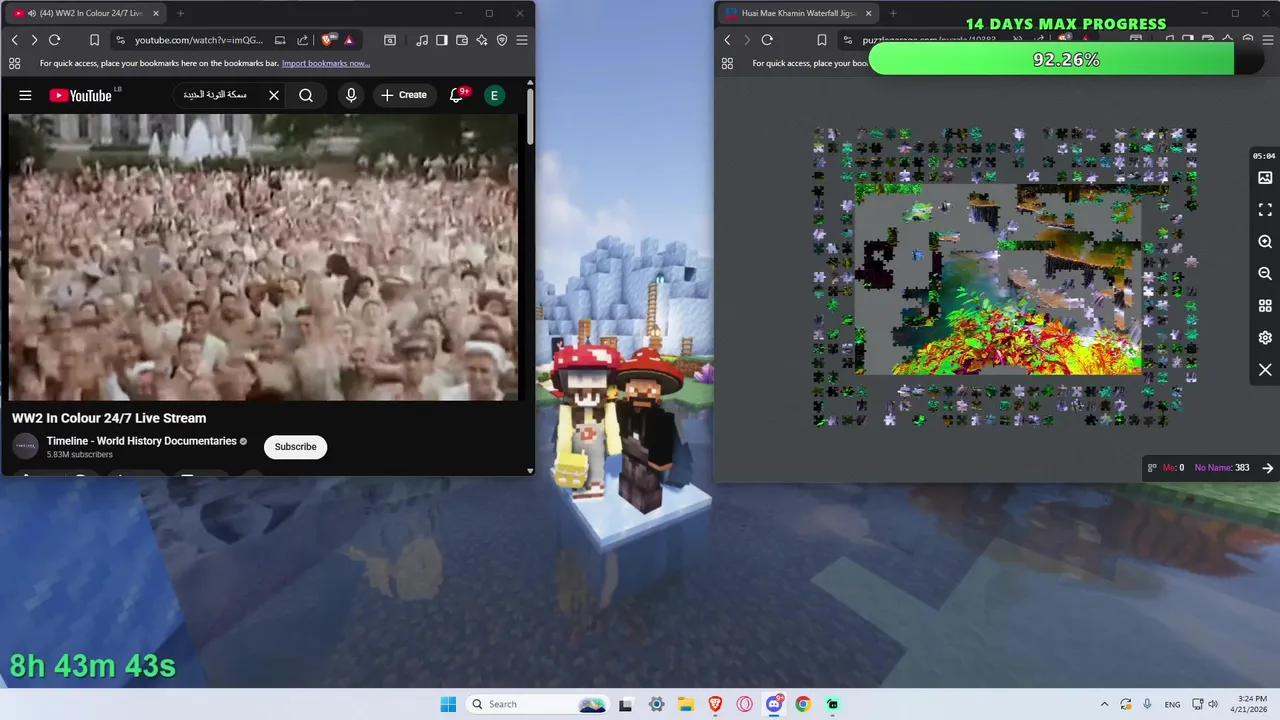Click the YouTube search magnifier button
1280x720 pixels.
coord(306,95)
